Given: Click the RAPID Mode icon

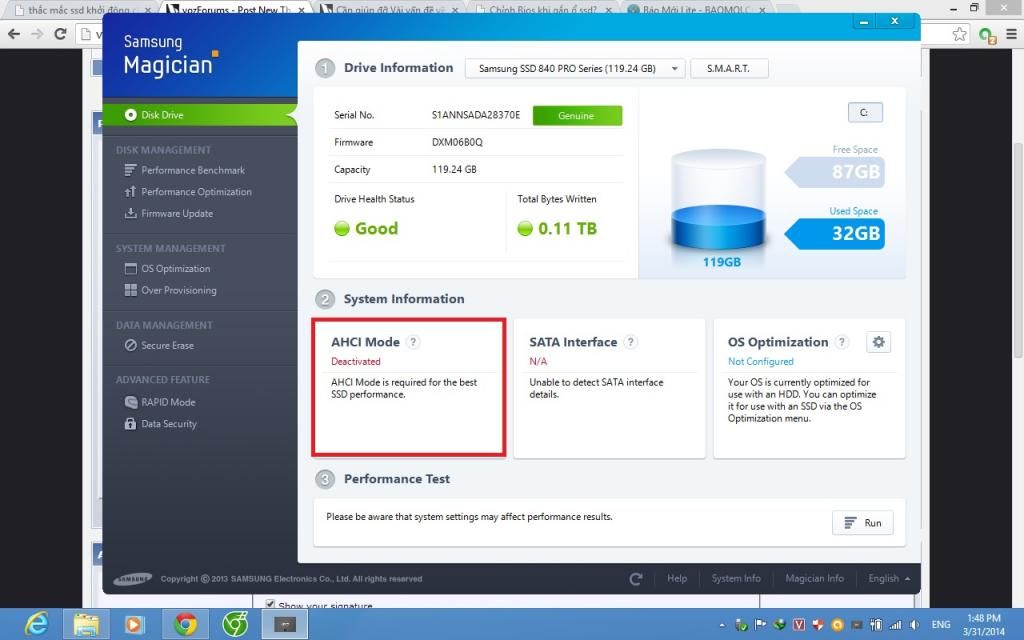Looking at the screenshot, I should point(131,402).
